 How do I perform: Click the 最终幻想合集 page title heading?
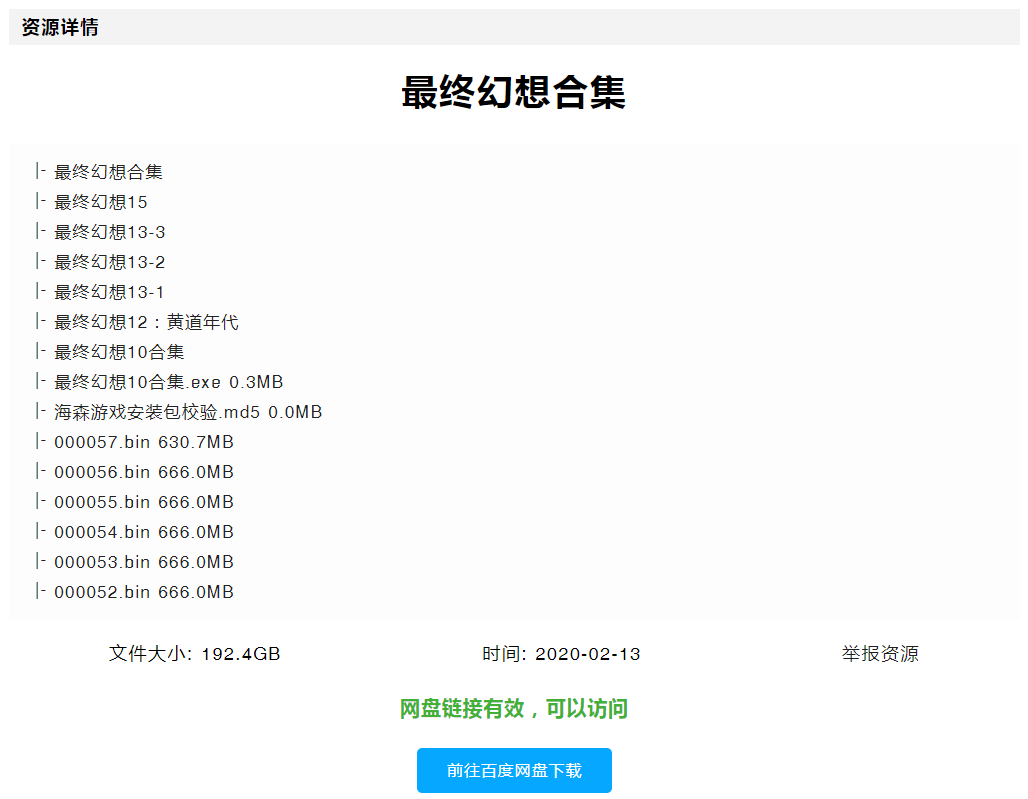click(x=514, y=92)
